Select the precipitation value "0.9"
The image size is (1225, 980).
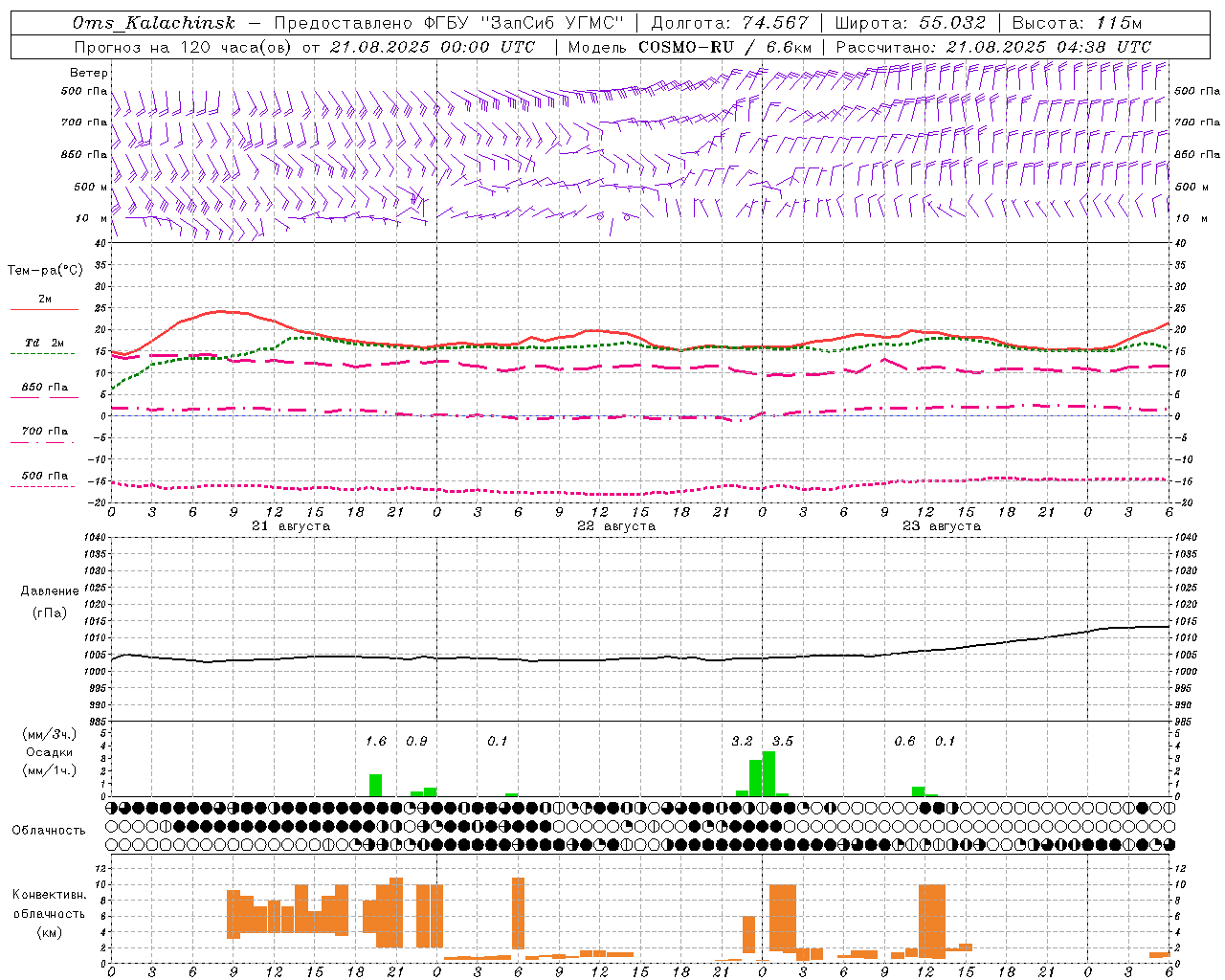[416, 742]
